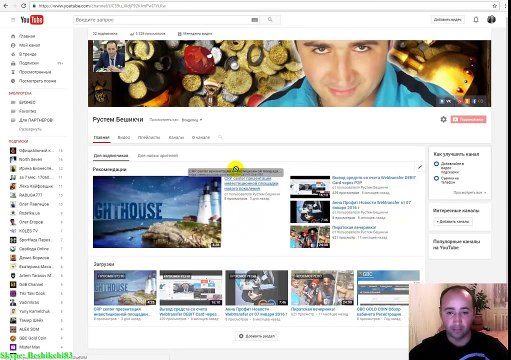This screenshot has height=360, width=511.
Task: Tick the first channel improvement tip circle
Action: click(x=436, y=164)
